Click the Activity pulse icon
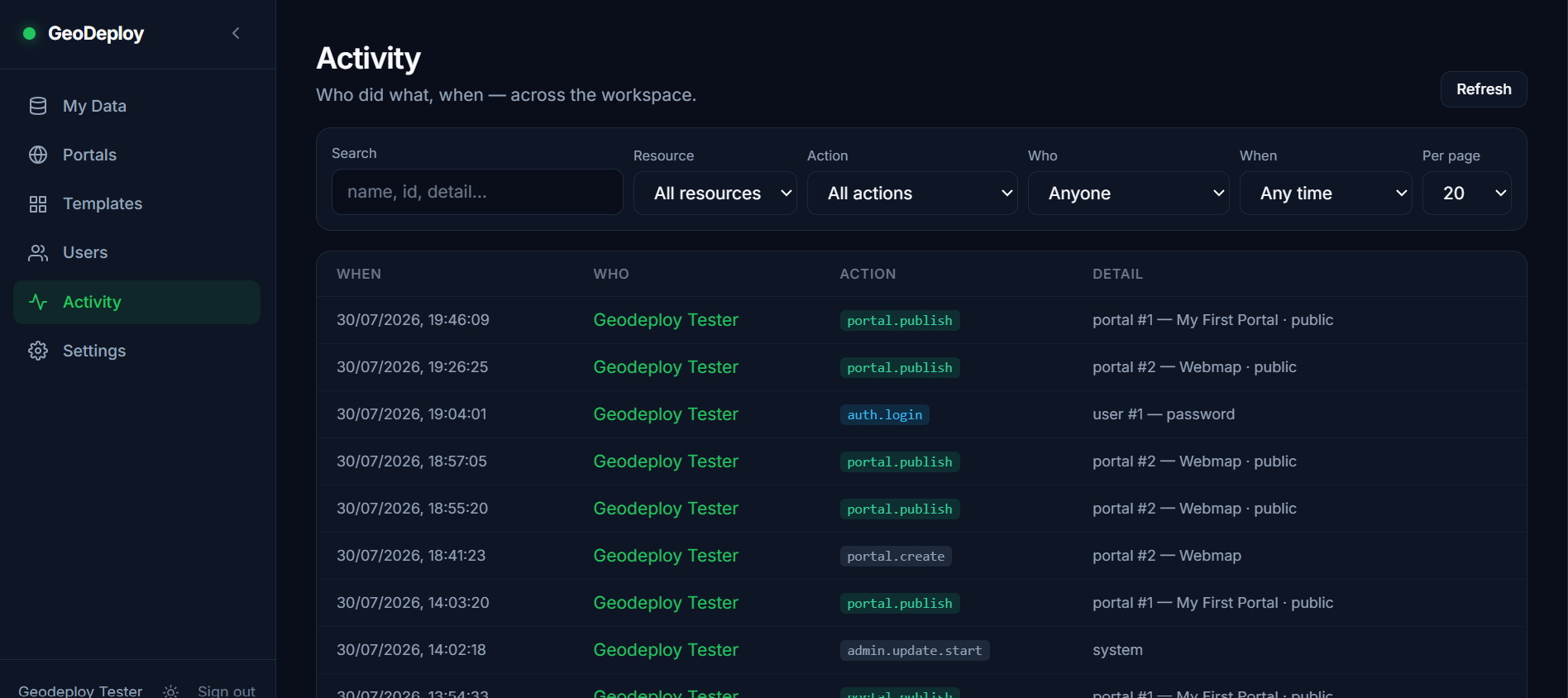The image size is (1568, 698). [38, 302]
